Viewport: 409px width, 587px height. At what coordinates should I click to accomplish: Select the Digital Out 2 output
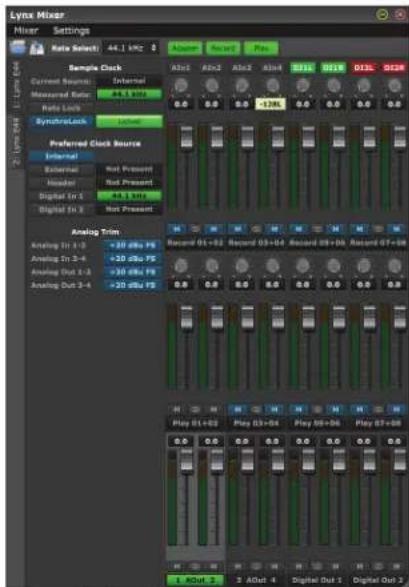click(378, 580)
